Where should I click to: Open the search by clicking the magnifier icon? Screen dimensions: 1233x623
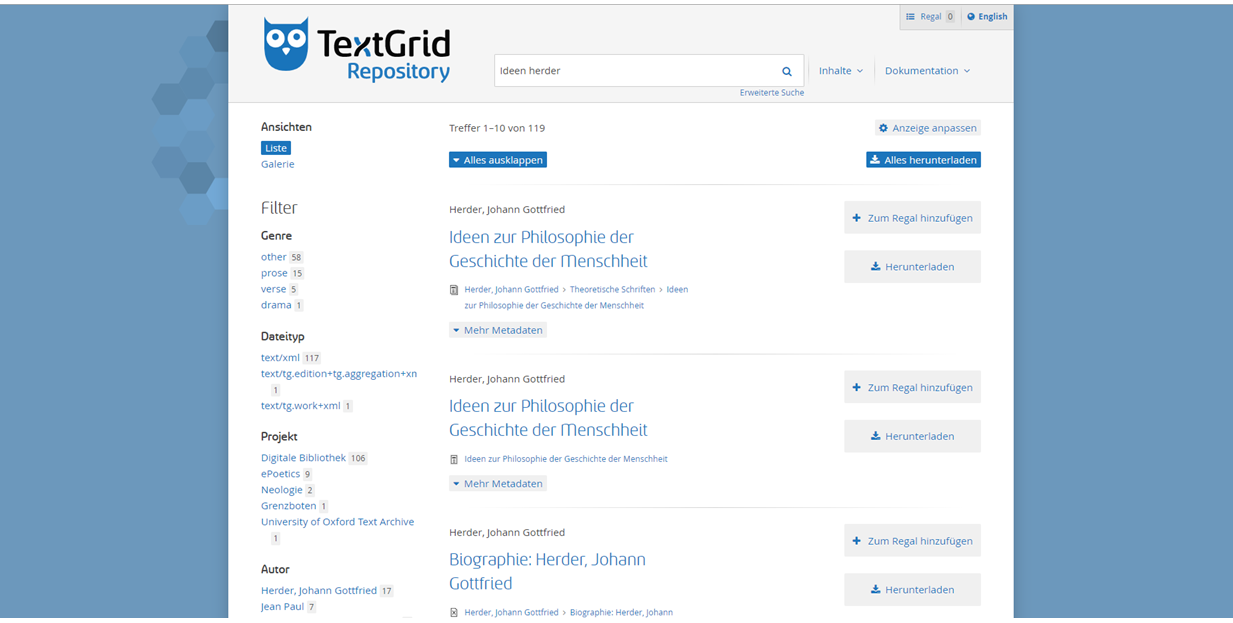tap(786, 71)
